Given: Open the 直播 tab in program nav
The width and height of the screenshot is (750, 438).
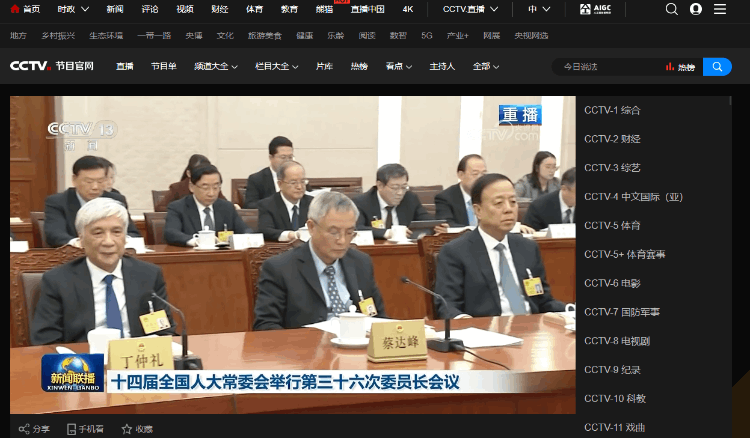Looking at the screenshot, I should click(124, 66).
